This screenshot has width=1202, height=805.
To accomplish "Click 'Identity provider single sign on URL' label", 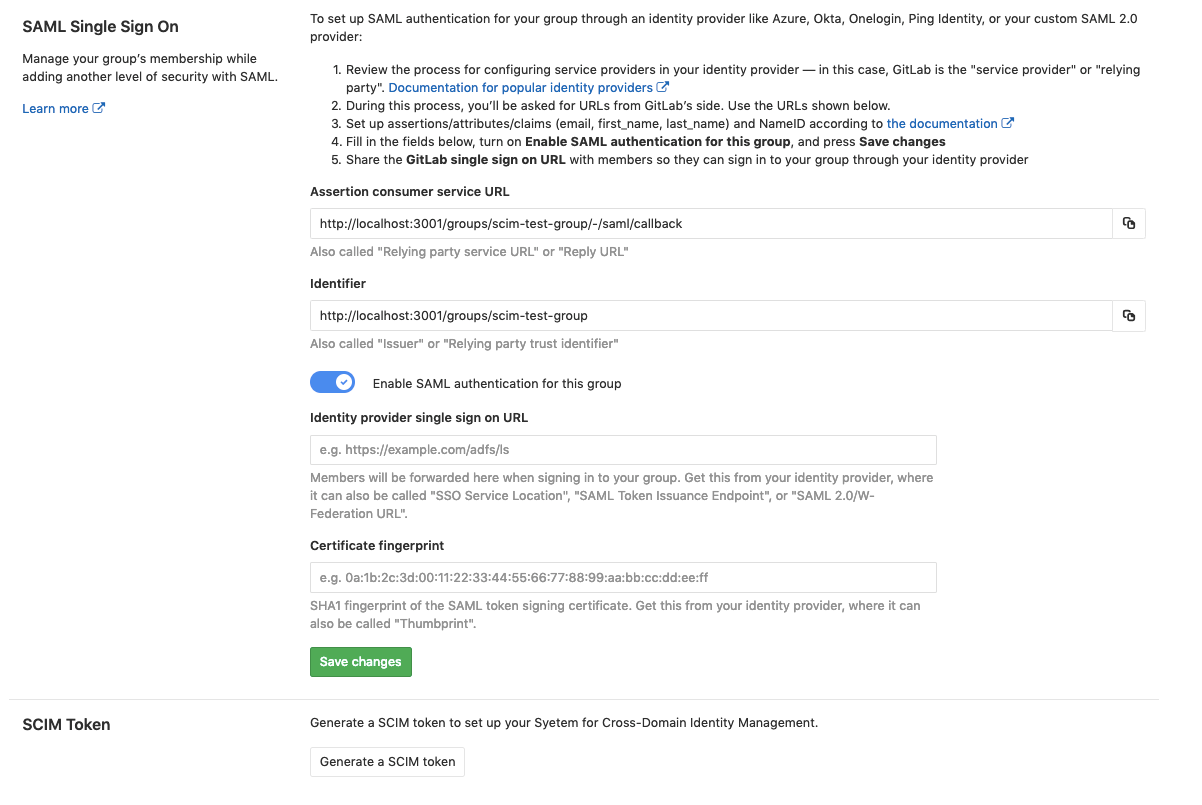I will (x=419, y=418).
